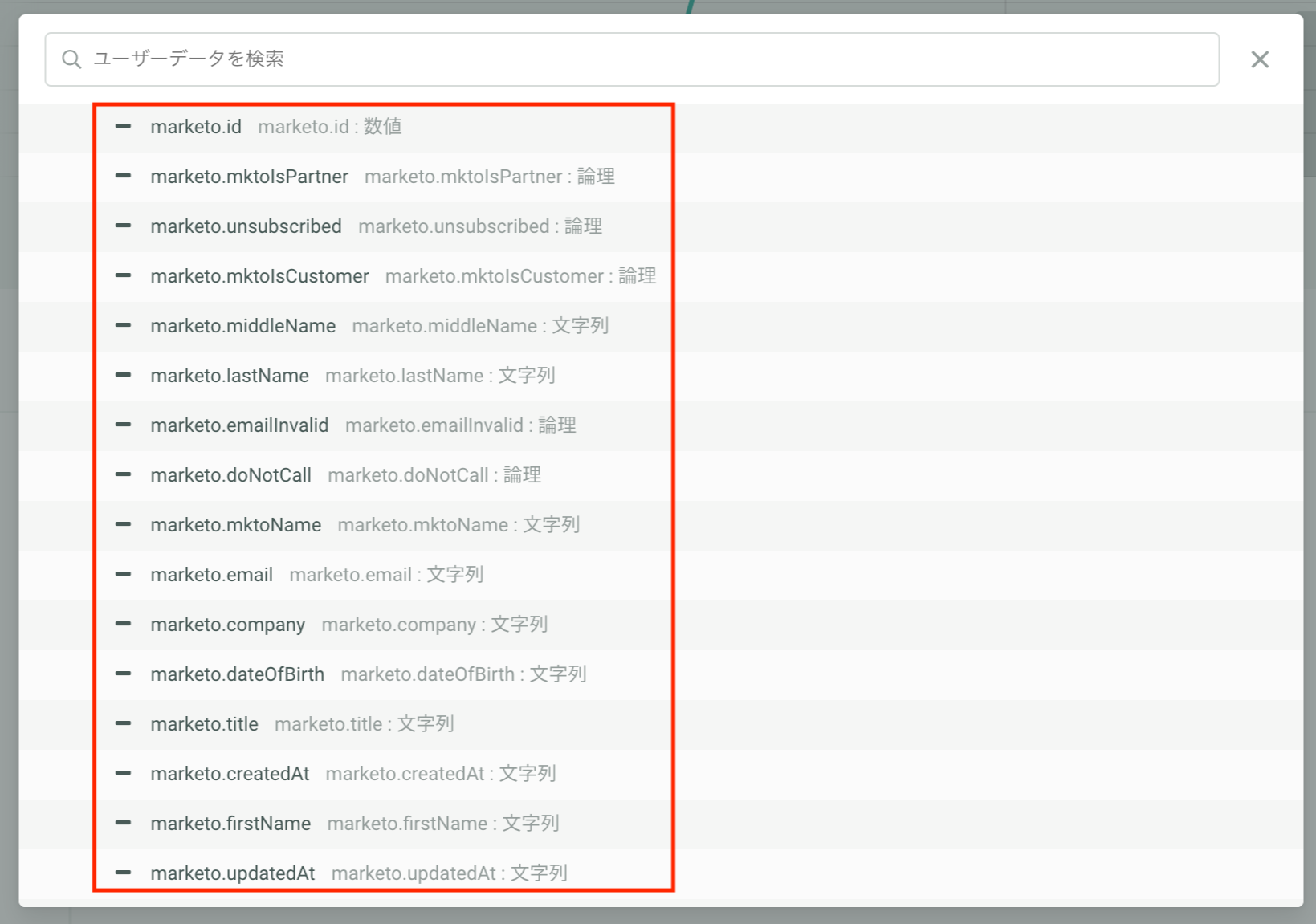The image size is (1316, 924).
Task: Click the minus icon next to marketo.updatedAt
Action: click(123, 873)
